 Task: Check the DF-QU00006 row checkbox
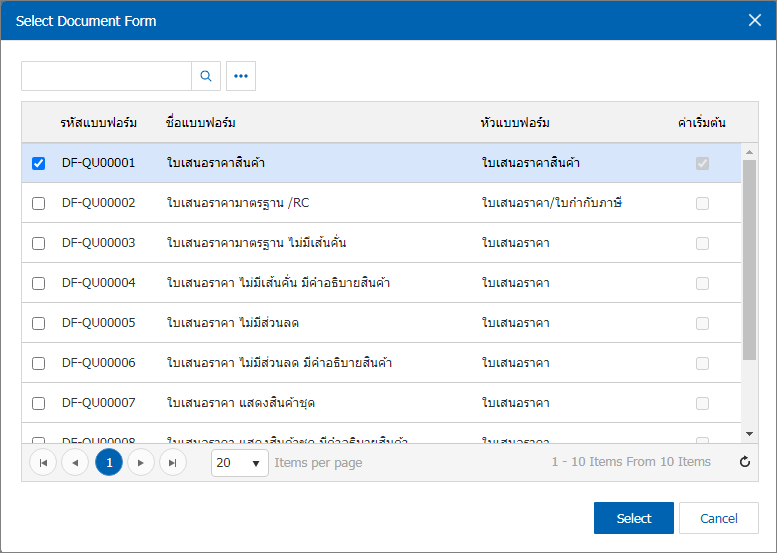click(x=38, y=363)
